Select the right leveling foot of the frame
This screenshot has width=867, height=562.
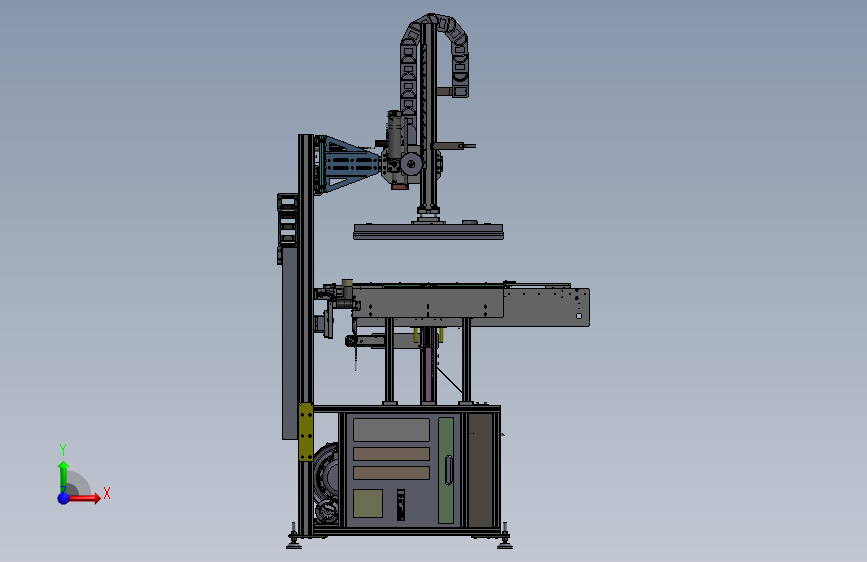coord(504,537)
